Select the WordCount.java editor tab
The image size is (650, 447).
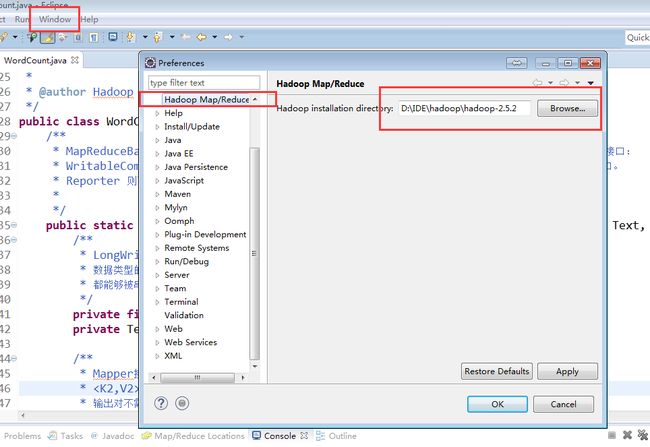coord(35,60)
